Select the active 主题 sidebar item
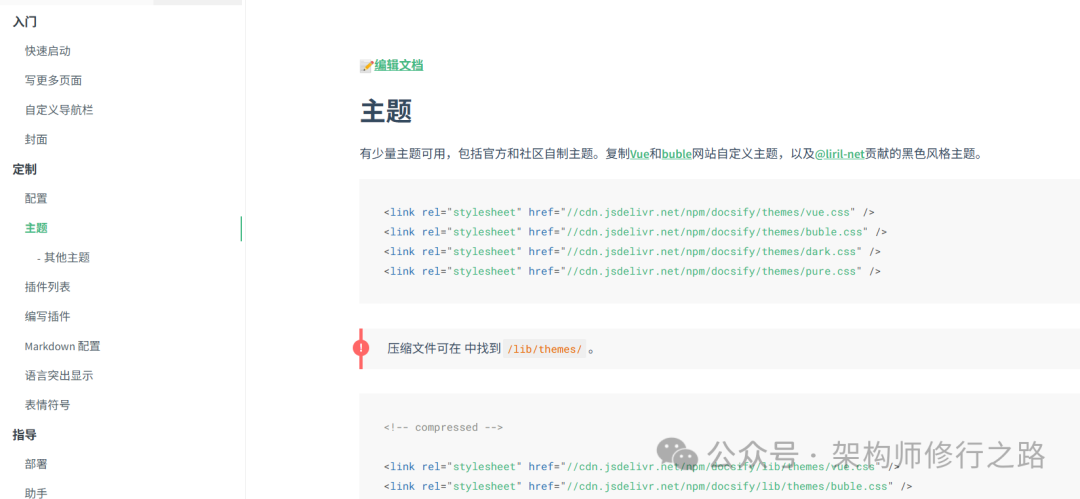This screenshot has width=1080, height=499. pyautogui.click(x=36, y=228)
